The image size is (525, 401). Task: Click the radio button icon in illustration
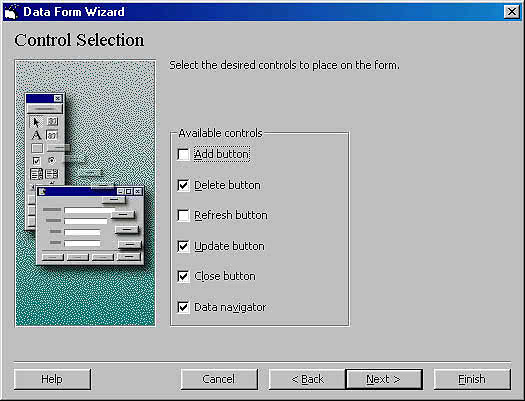click(52, 161)
